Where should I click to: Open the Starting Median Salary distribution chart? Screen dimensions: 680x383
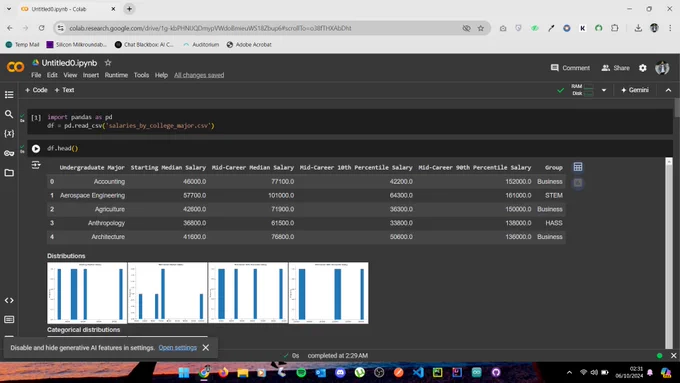pyautogui.click(x=87, y=293)
